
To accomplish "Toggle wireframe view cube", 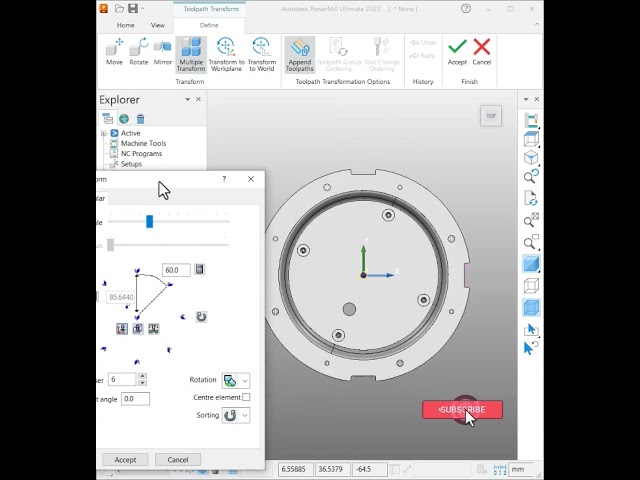I will point(531,286).
